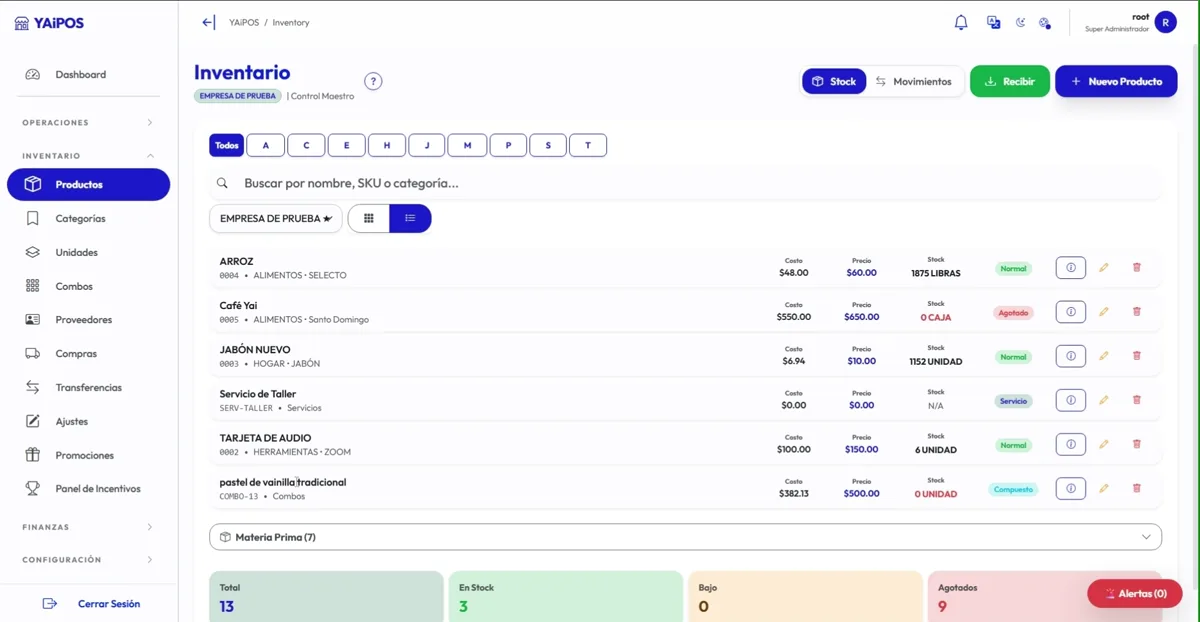
Task: Delete the Café Yai product
Action: point(1137,312)
